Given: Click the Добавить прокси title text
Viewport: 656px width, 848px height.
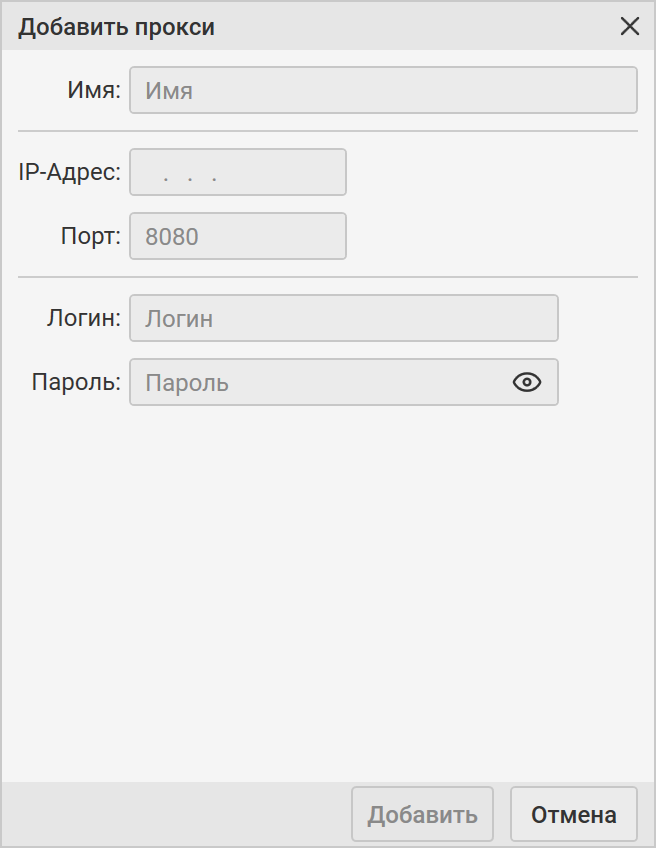Looking at the screenshot, I should click(116, 27).
